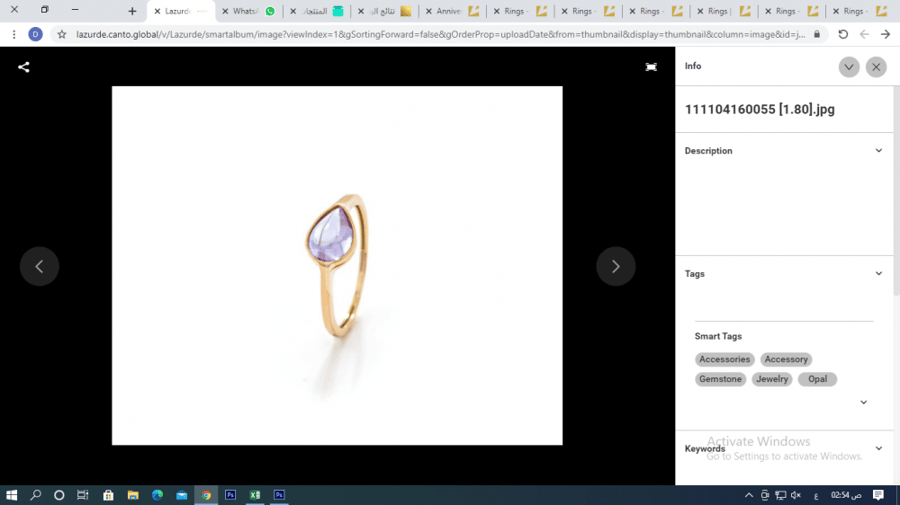This screenshot has height=505, width=900.
Task: Reload the page
Action: click(x=843, y=34)
